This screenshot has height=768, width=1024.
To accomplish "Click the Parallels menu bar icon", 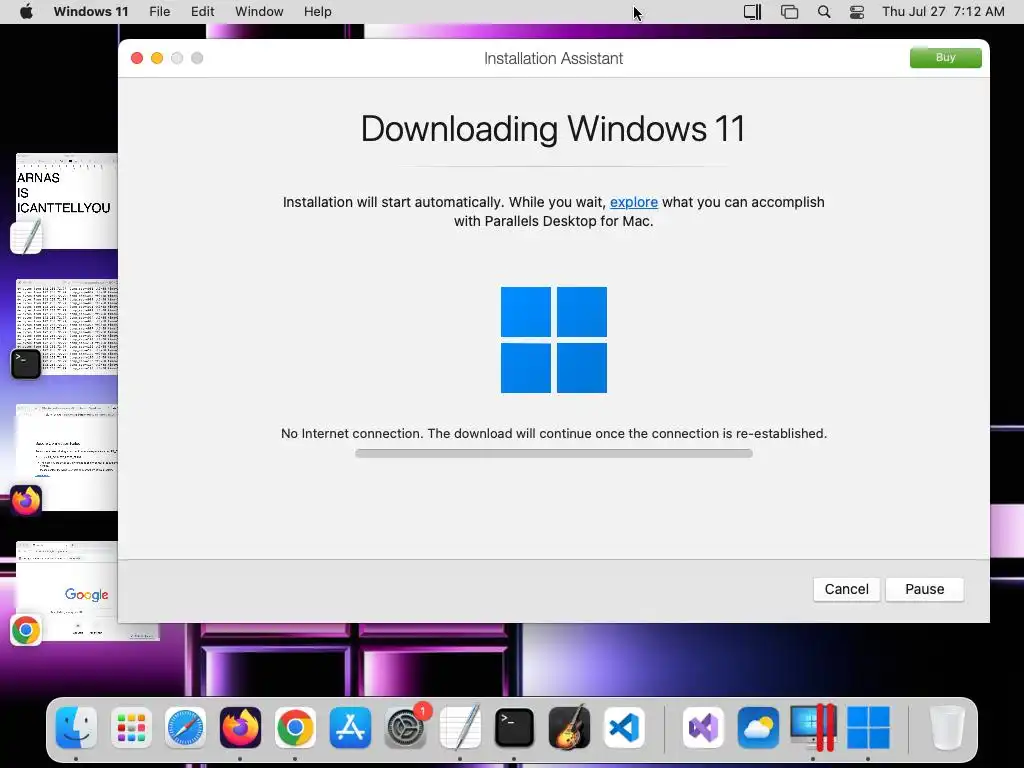I will tap(753, 12).
